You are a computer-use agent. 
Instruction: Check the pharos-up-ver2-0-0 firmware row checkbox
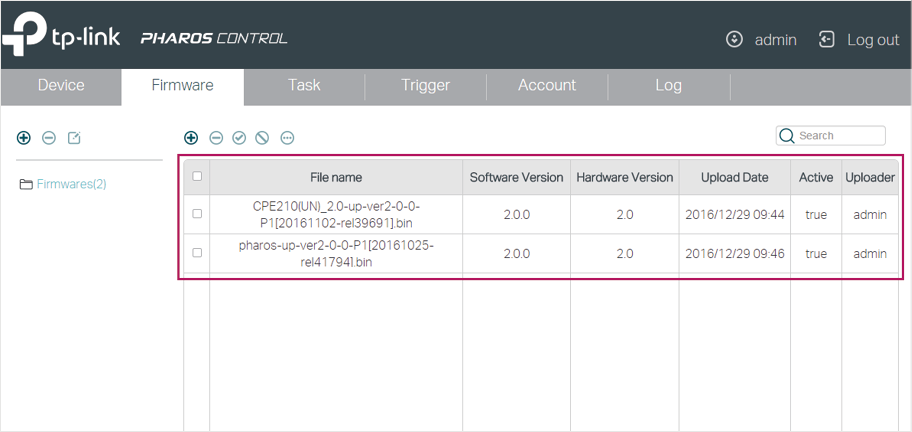[197, 252]
